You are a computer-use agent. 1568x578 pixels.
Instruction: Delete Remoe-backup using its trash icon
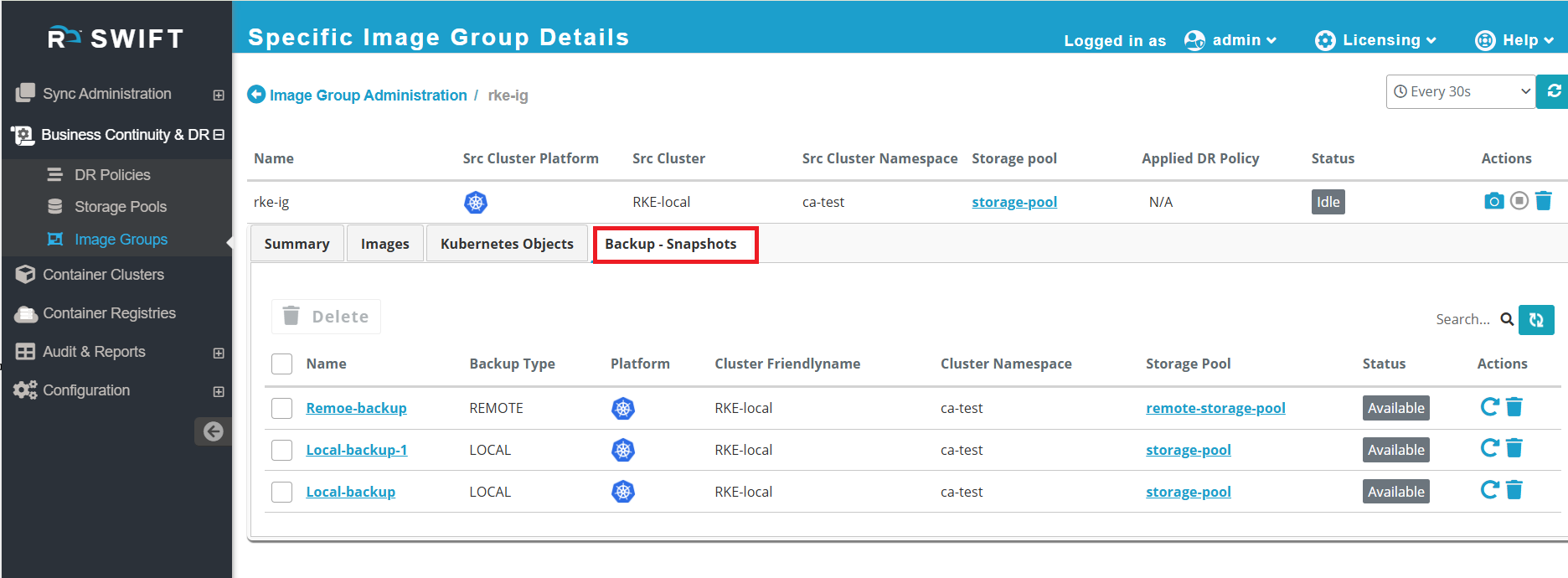tap(1514, 407)
